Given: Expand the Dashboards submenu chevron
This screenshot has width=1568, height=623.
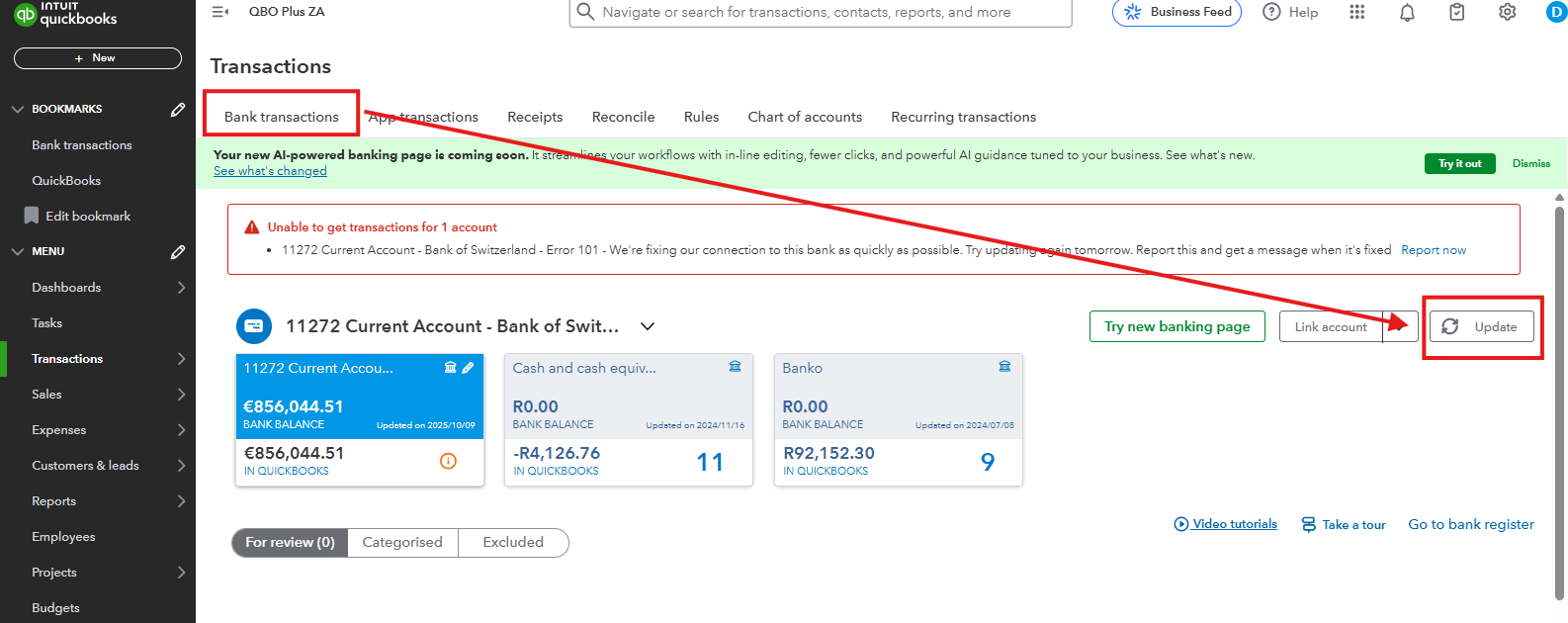Looking at the screenshot, I should point(181,287).
